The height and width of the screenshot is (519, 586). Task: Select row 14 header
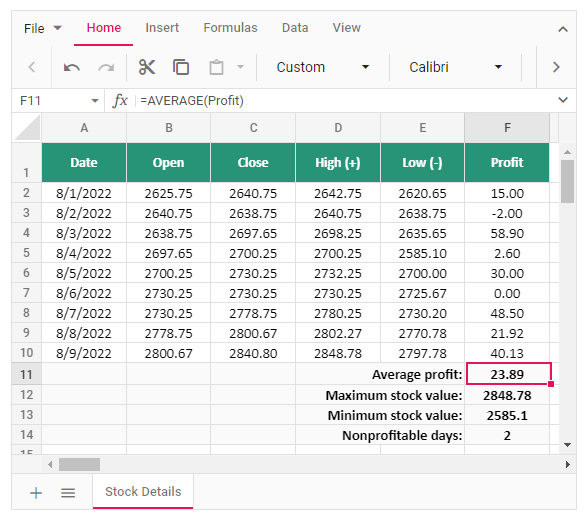[27, 435]
